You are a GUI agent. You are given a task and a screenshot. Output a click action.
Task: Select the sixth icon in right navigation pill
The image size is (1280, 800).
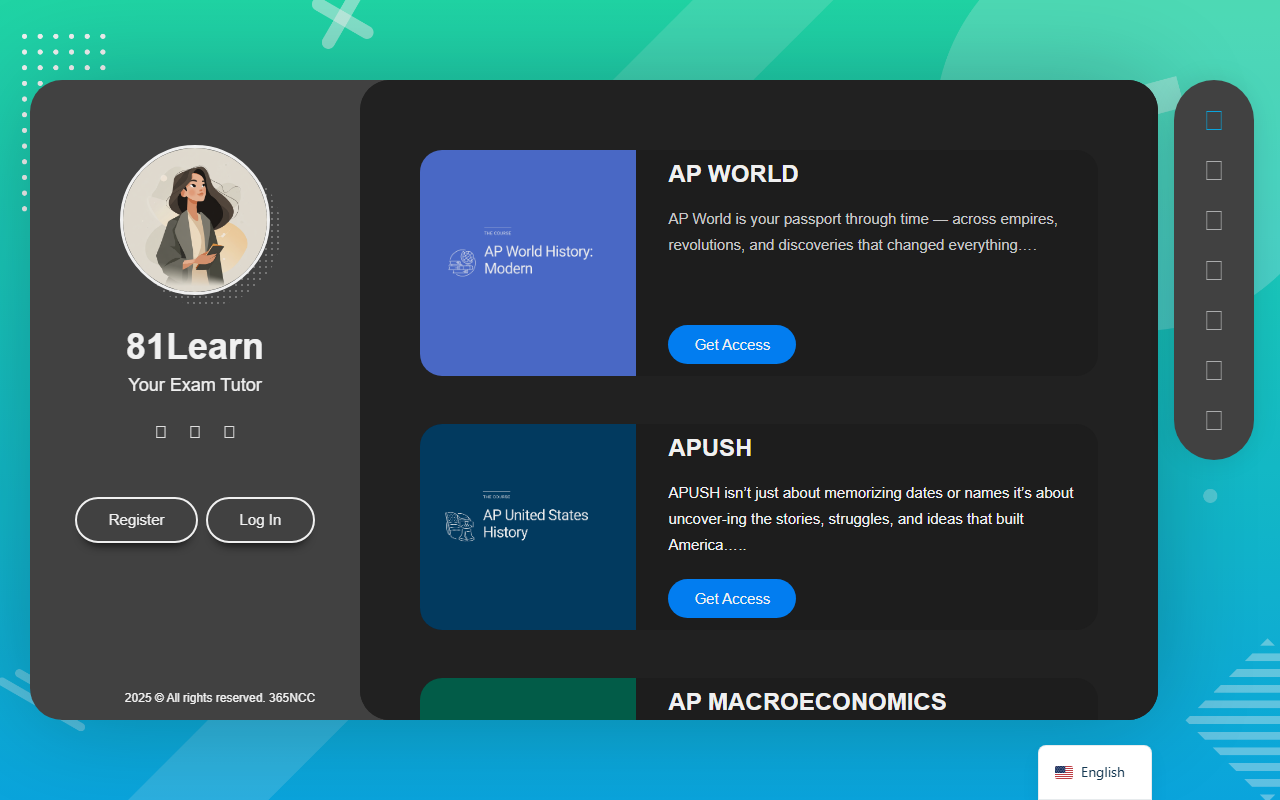point(1214,371)
